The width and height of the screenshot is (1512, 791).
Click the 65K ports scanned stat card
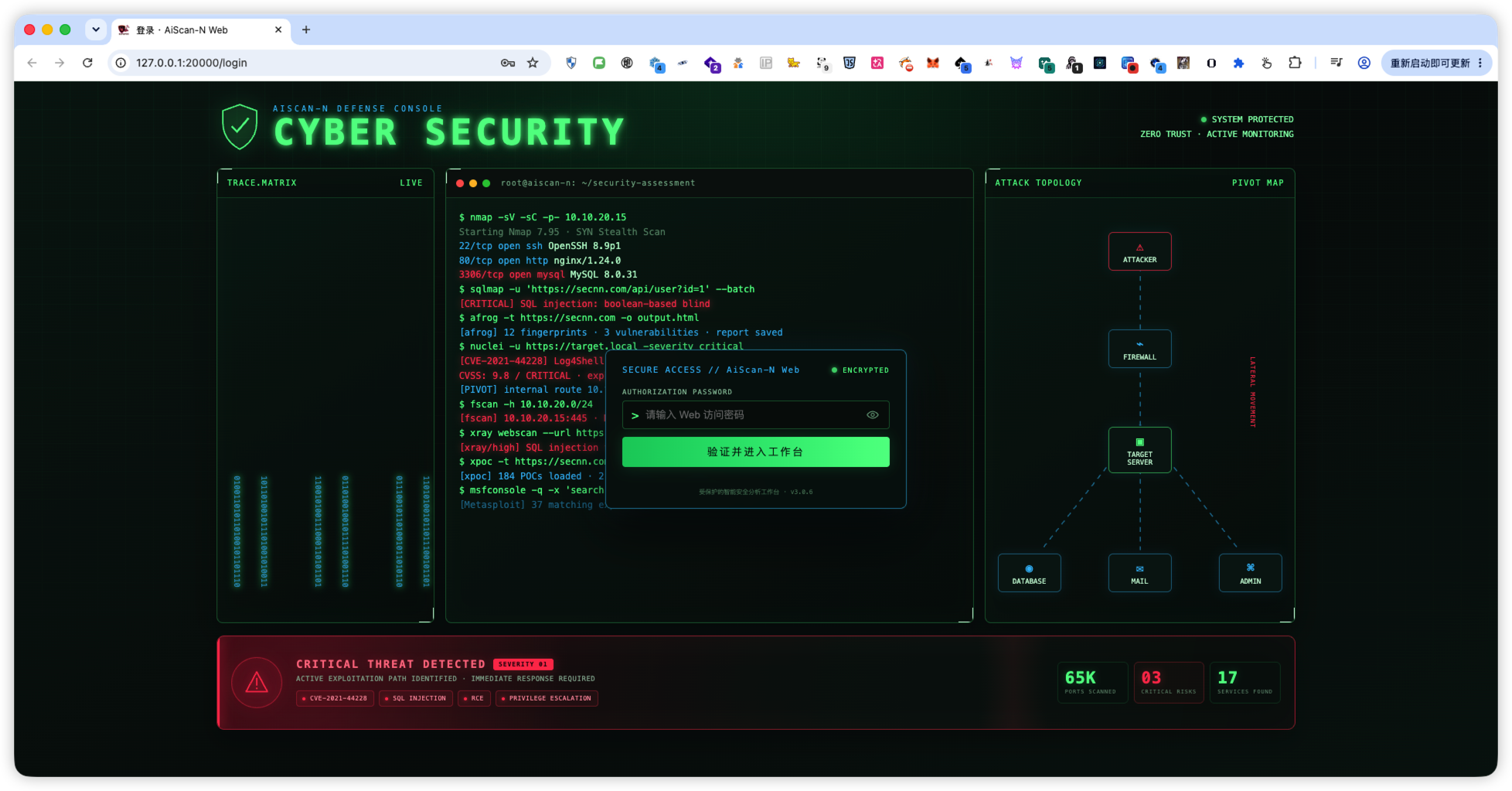1091,682
